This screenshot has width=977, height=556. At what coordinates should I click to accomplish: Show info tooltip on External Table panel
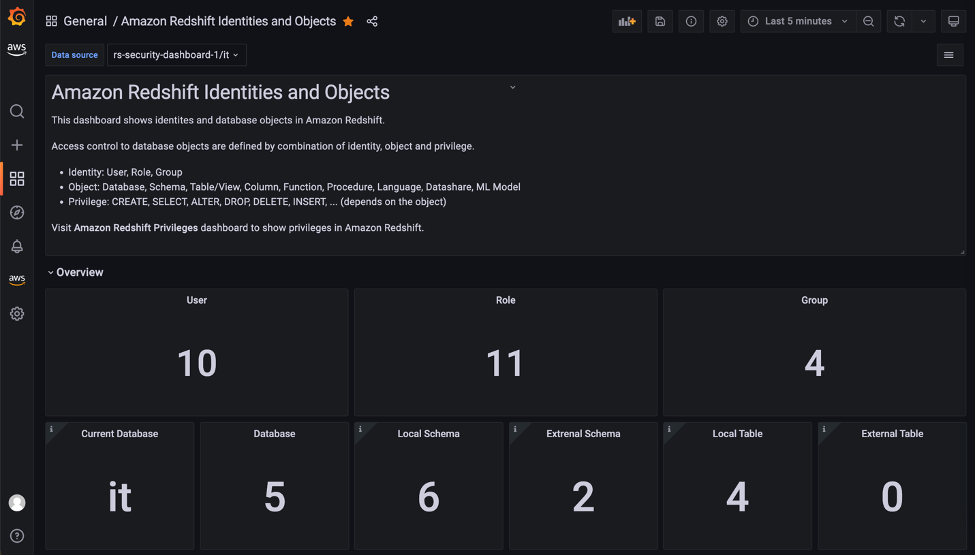[824, 429]
